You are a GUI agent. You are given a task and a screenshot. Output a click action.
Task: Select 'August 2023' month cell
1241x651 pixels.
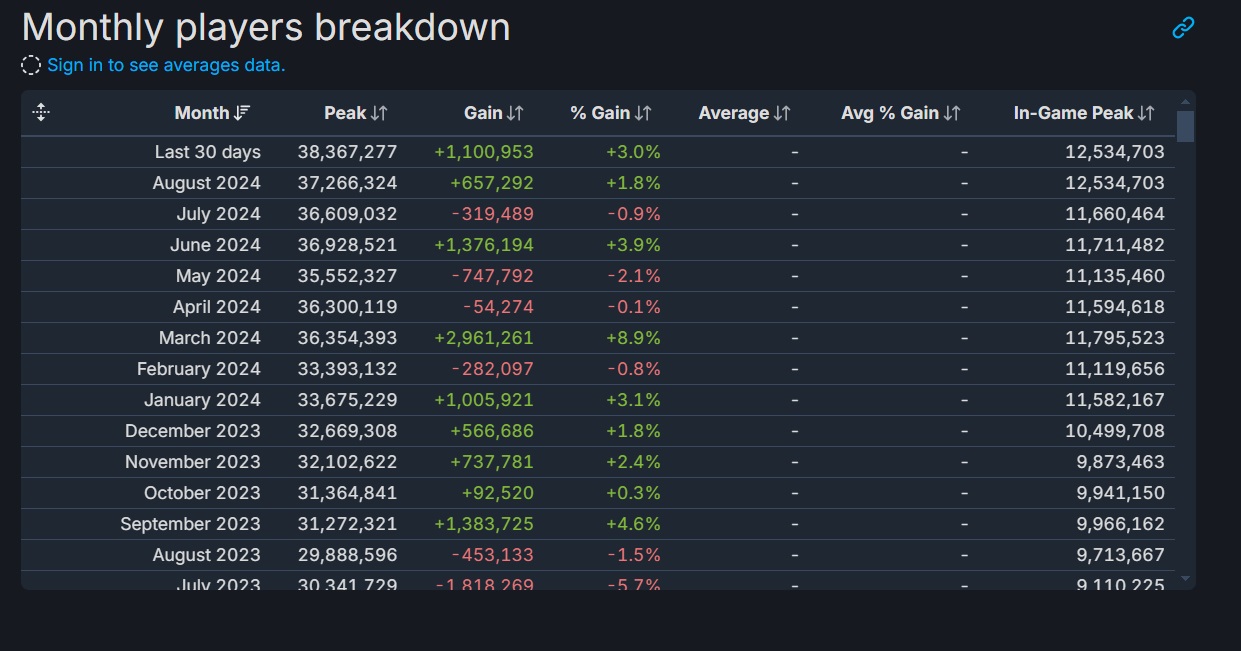click(207, 555)
